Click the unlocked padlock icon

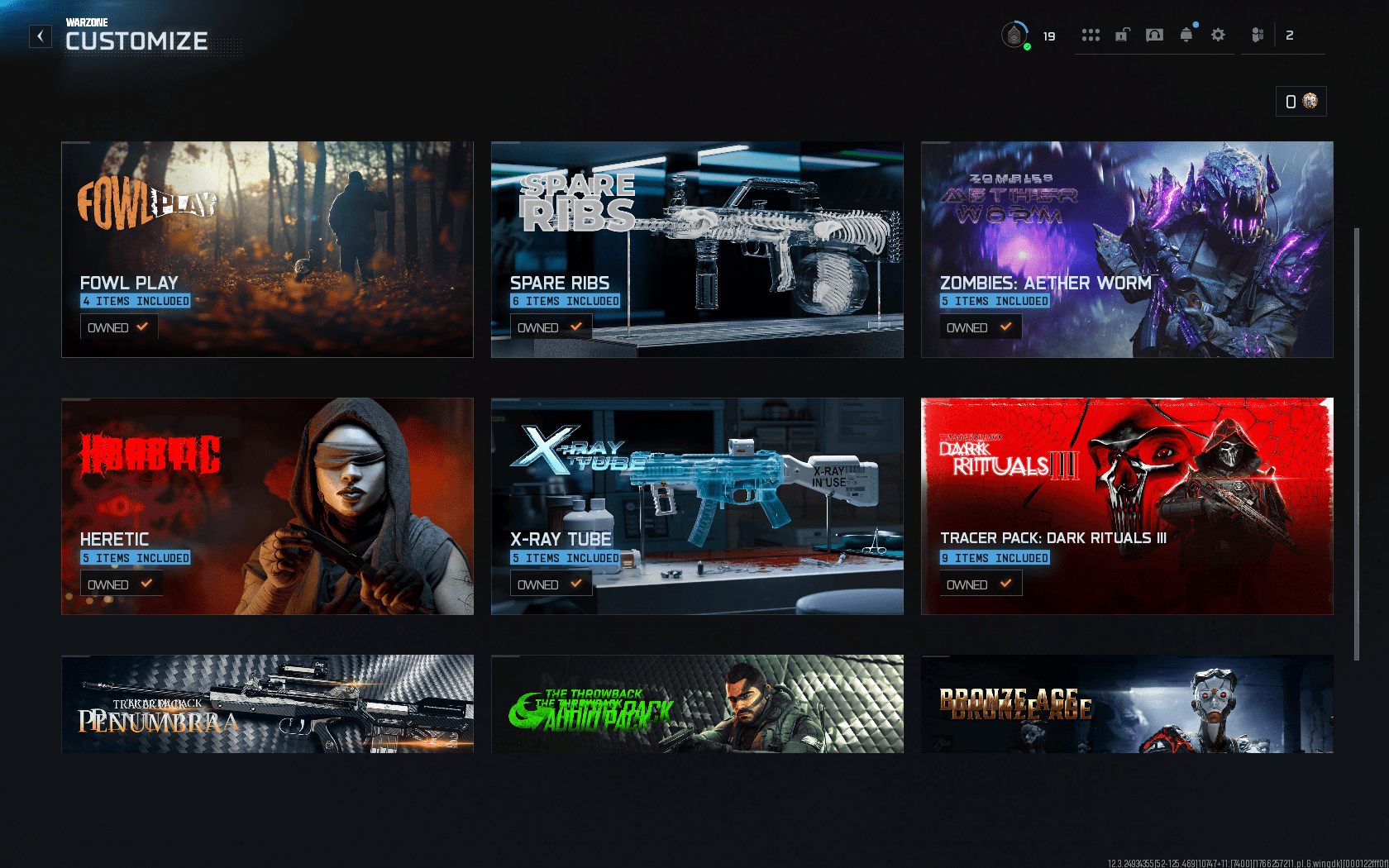click(x=1122, y=35)
